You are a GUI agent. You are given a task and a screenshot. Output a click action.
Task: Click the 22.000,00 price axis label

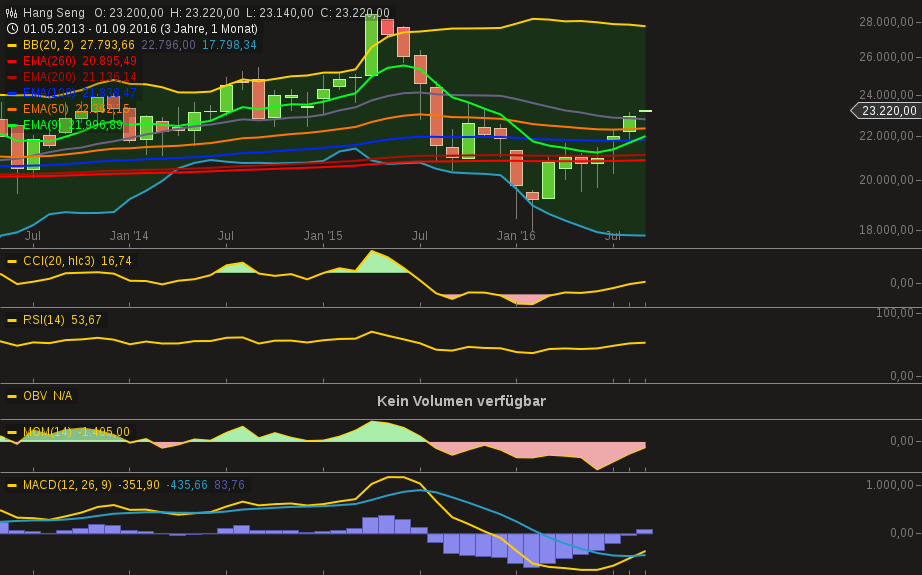(x=886, y=136)
